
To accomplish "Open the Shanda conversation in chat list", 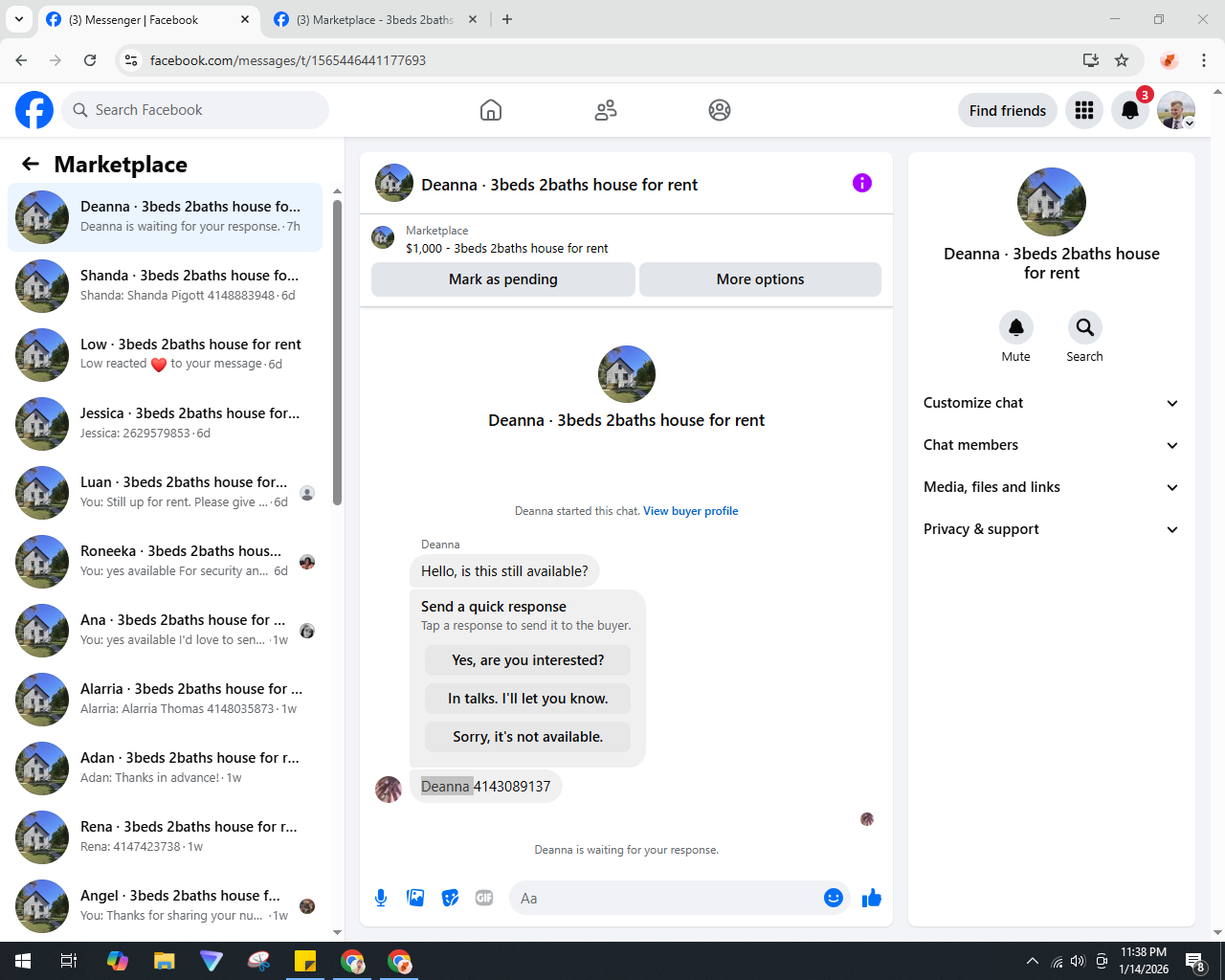I will [166, 286].
